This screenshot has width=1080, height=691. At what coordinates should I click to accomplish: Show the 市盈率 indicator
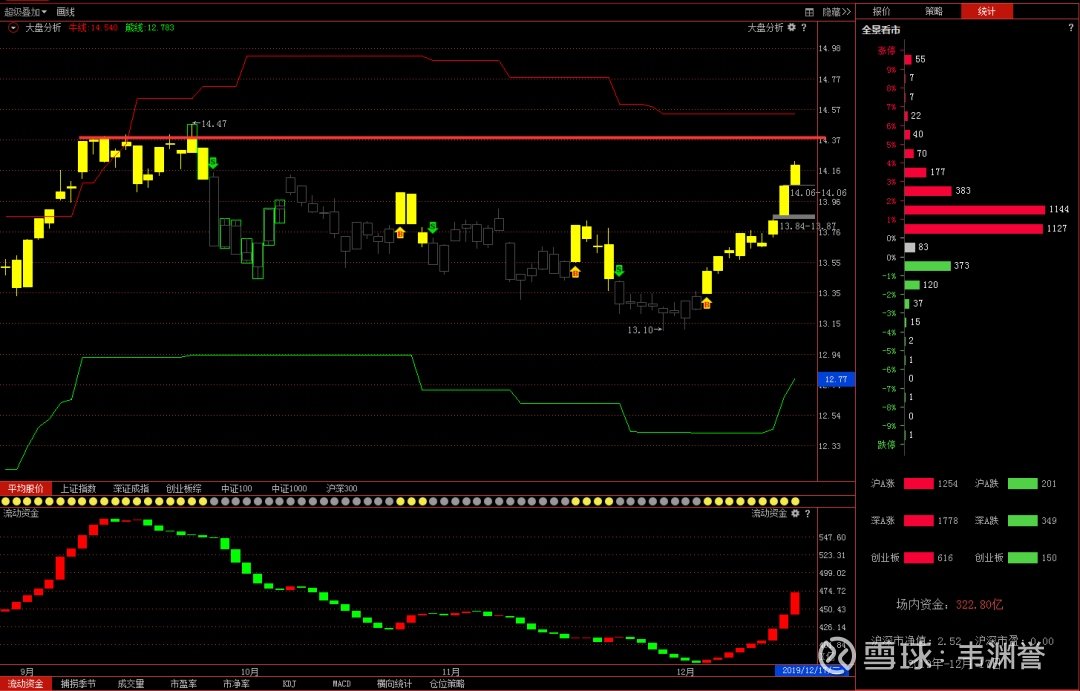[x=183, y=683]
